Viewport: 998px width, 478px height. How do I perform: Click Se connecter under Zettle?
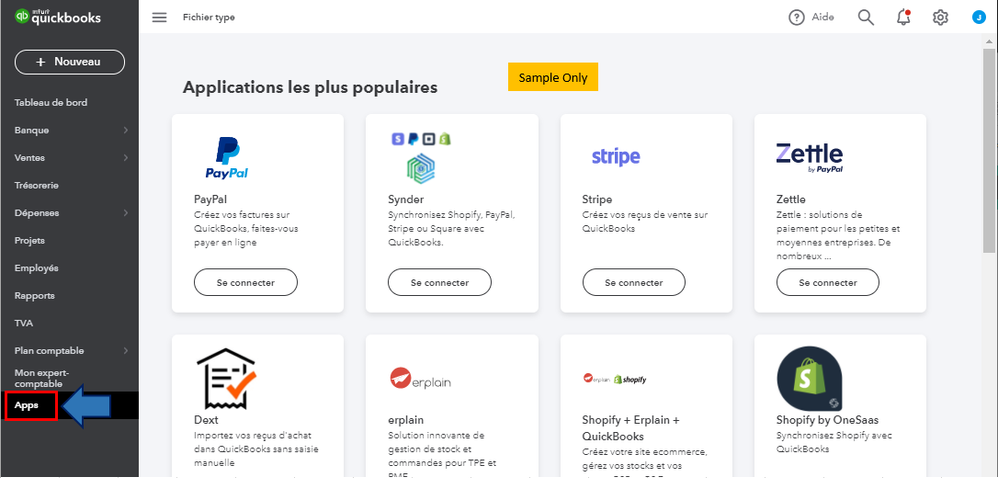[x=827, y=283]
